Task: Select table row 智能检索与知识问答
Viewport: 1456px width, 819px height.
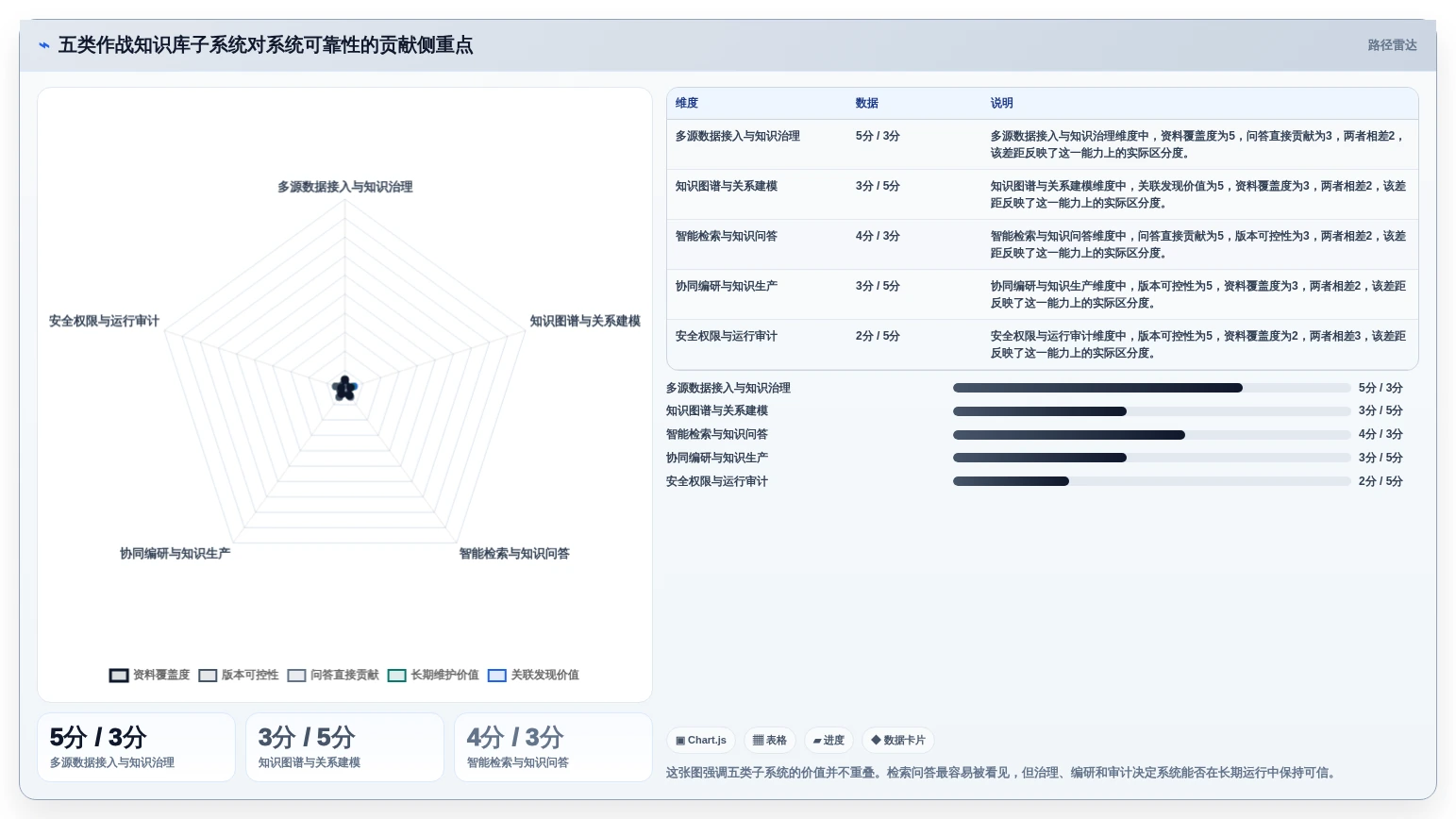Action: [x=1042, y=244]
